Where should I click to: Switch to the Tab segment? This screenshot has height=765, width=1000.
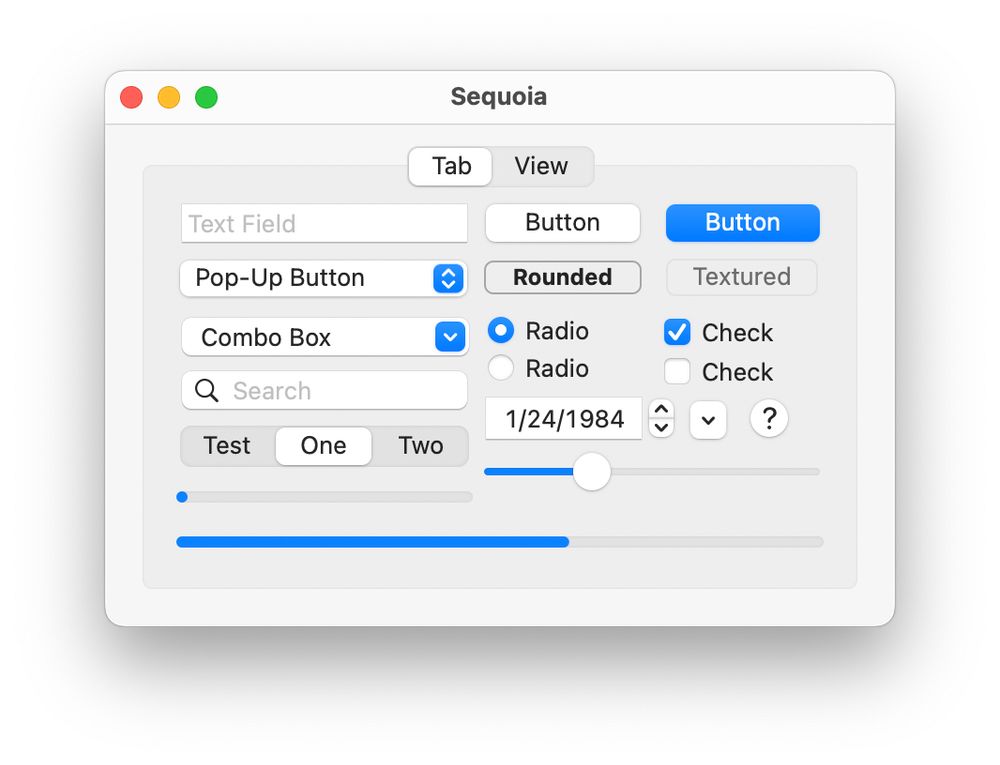point(451,166)
